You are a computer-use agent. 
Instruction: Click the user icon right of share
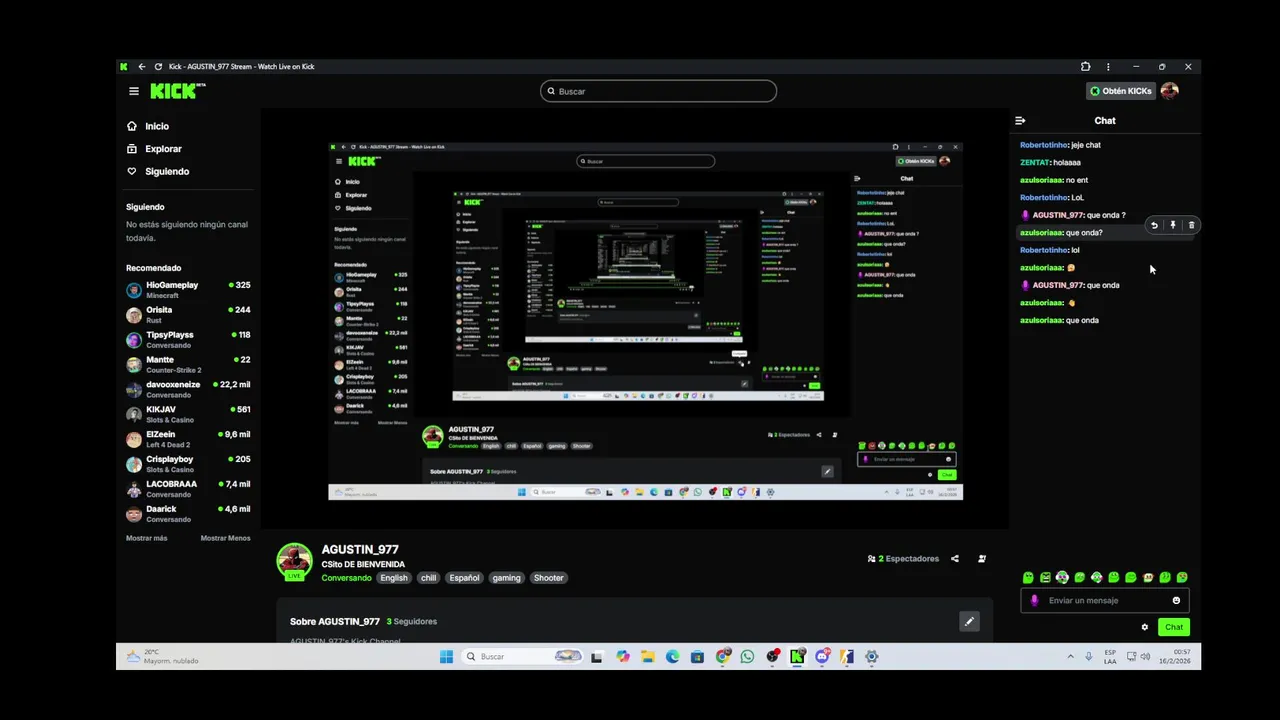click(982, 559)
